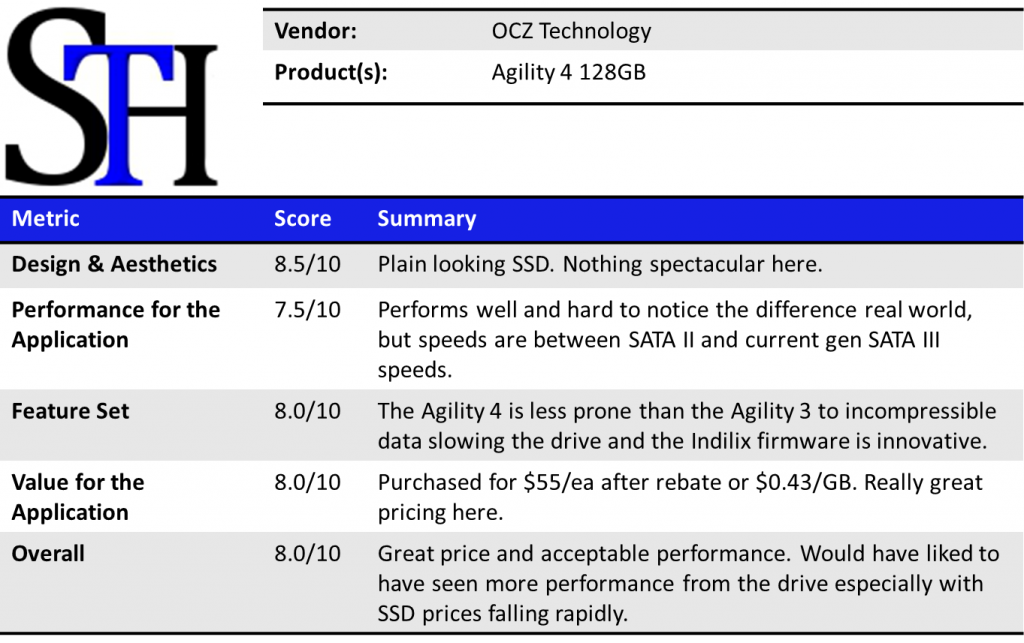Image resolution: width=1024 pixels, height=643 pixels.
Task: Select the Design & Aesthetics row label
Action: click(114, 264)
